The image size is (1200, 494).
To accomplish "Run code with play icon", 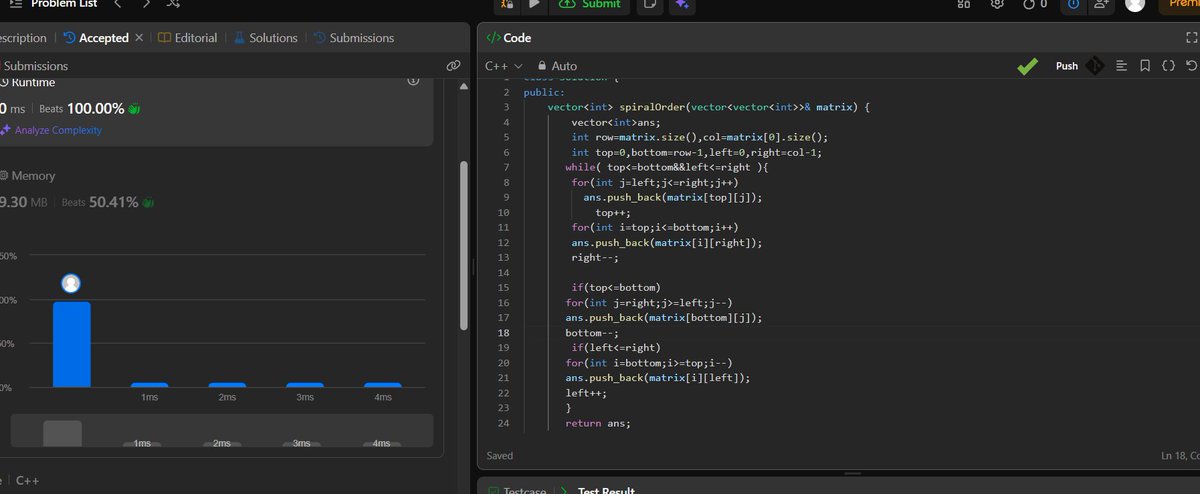I will 534,4.
